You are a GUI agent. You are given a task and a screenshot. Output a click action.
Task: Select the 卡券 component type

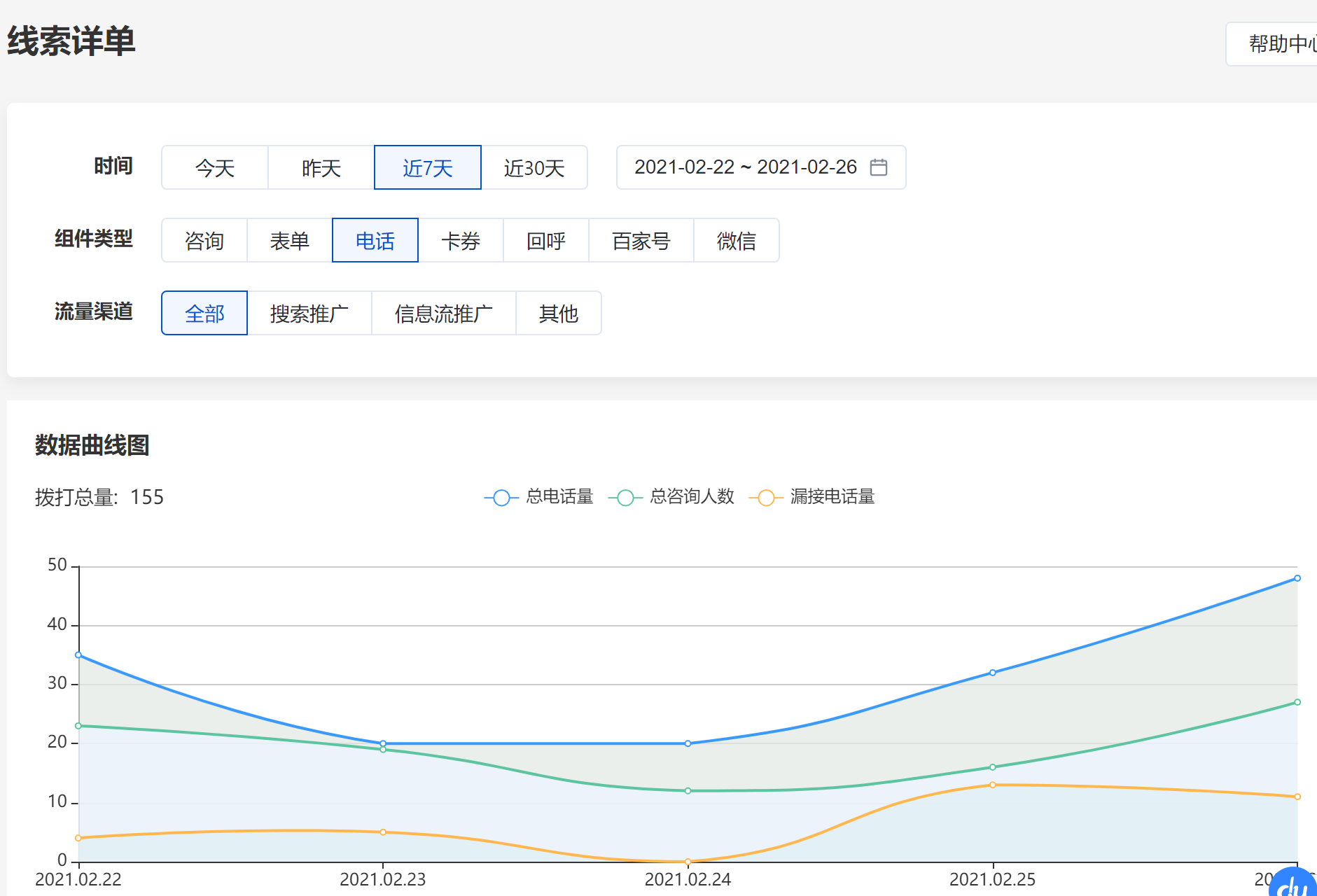click(x=461, y=240)
